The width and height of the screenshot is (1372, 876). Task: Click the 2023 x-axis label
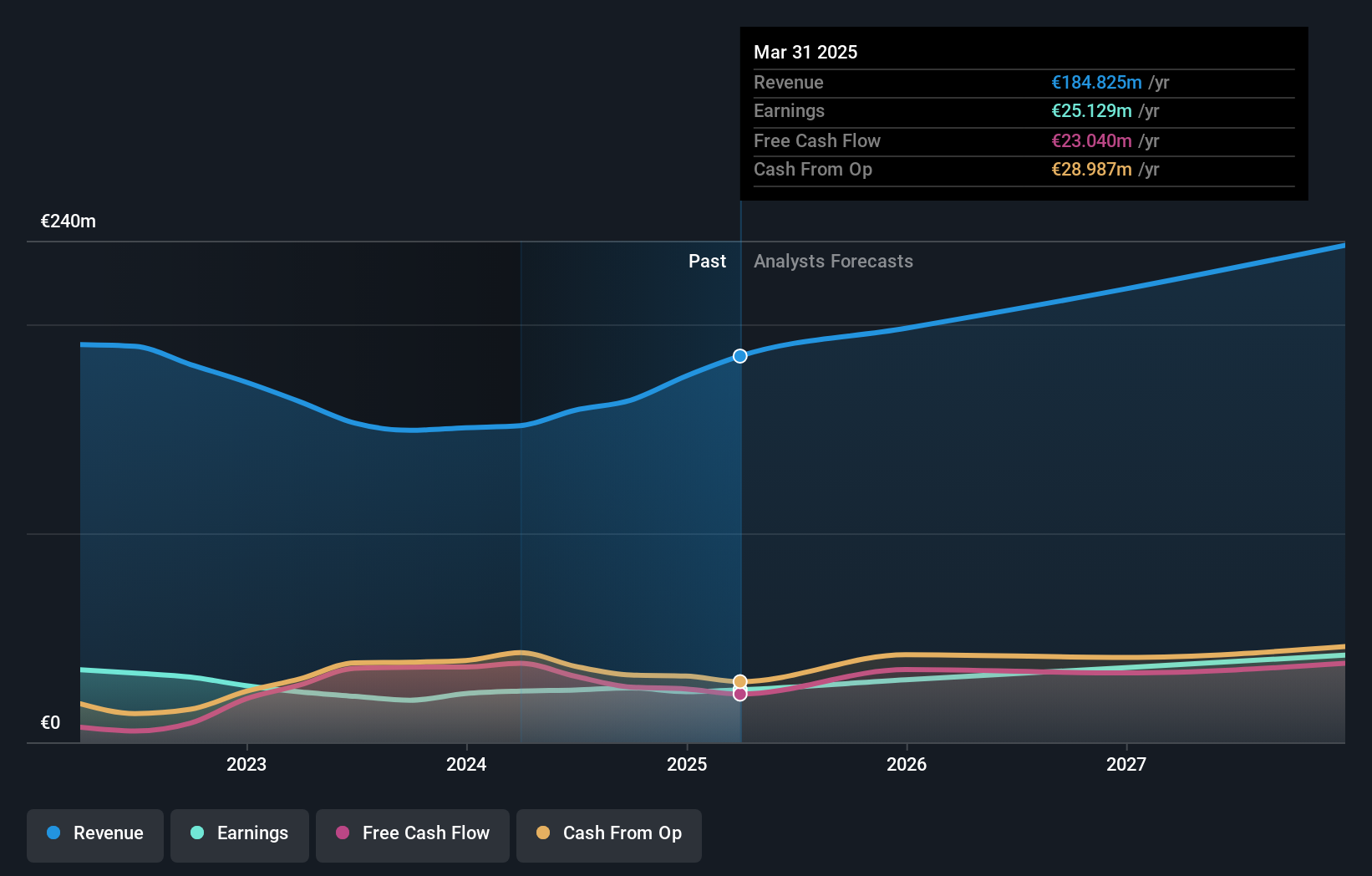(246, 764)
